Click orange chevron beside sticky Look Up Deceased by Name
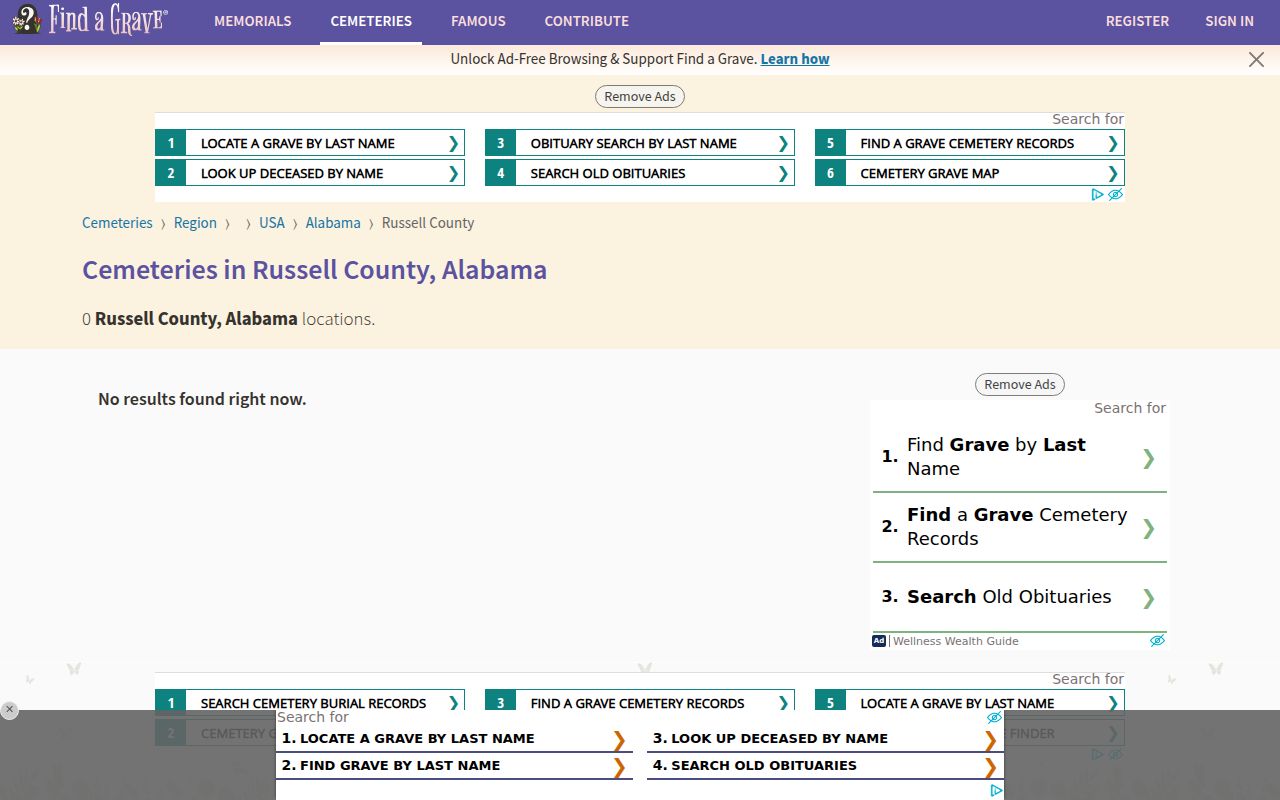This screenshot has height=800, width=1280. click(x=990, y=740)
